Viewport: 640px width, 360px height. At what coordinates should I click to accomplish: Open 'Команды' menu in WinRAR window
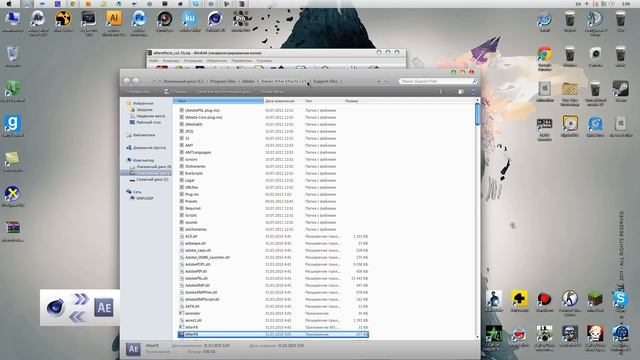click(171, 61)
